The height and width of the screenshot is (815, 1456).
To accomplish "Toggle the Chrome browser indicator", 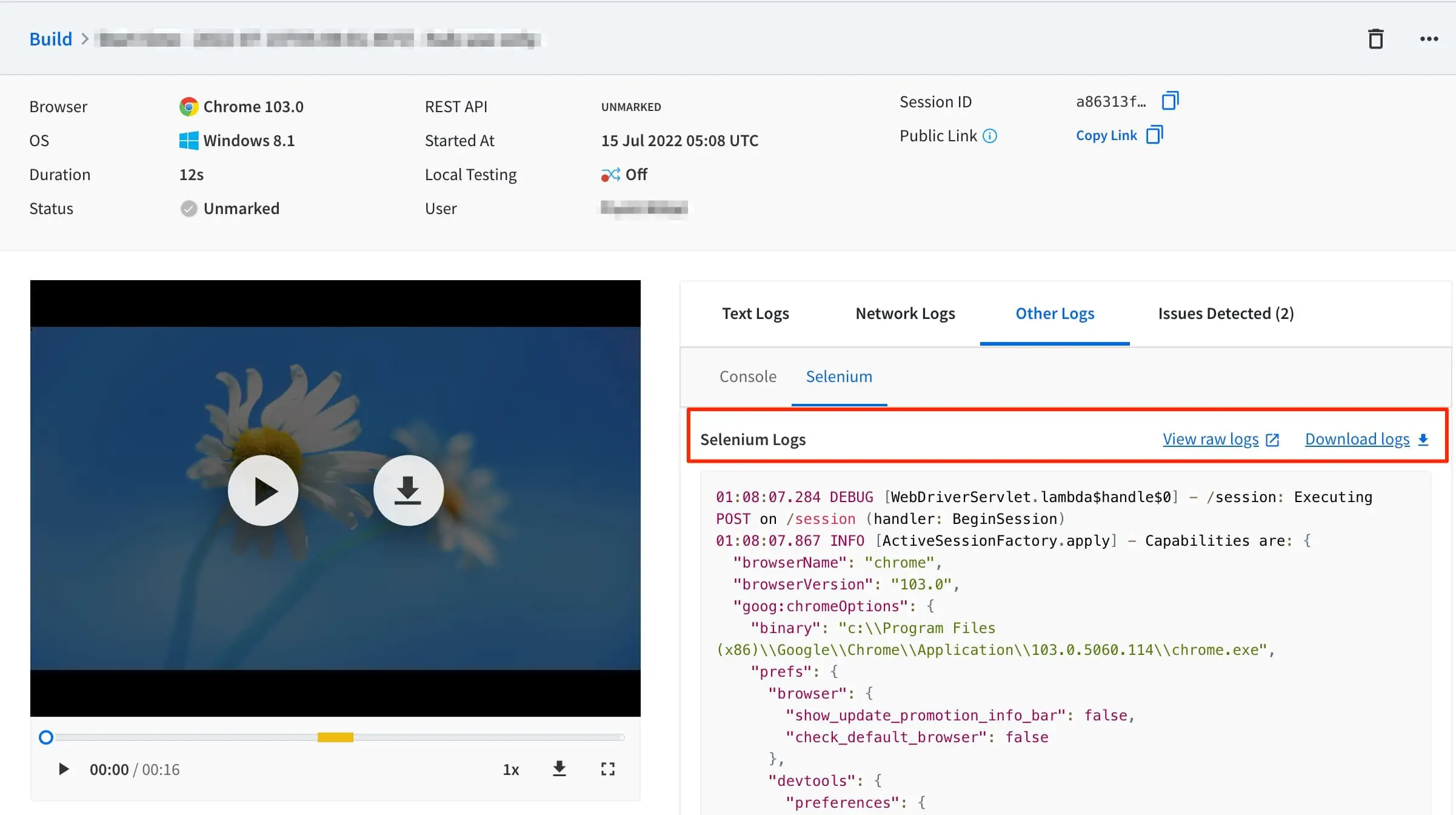I will click(188, 107).
